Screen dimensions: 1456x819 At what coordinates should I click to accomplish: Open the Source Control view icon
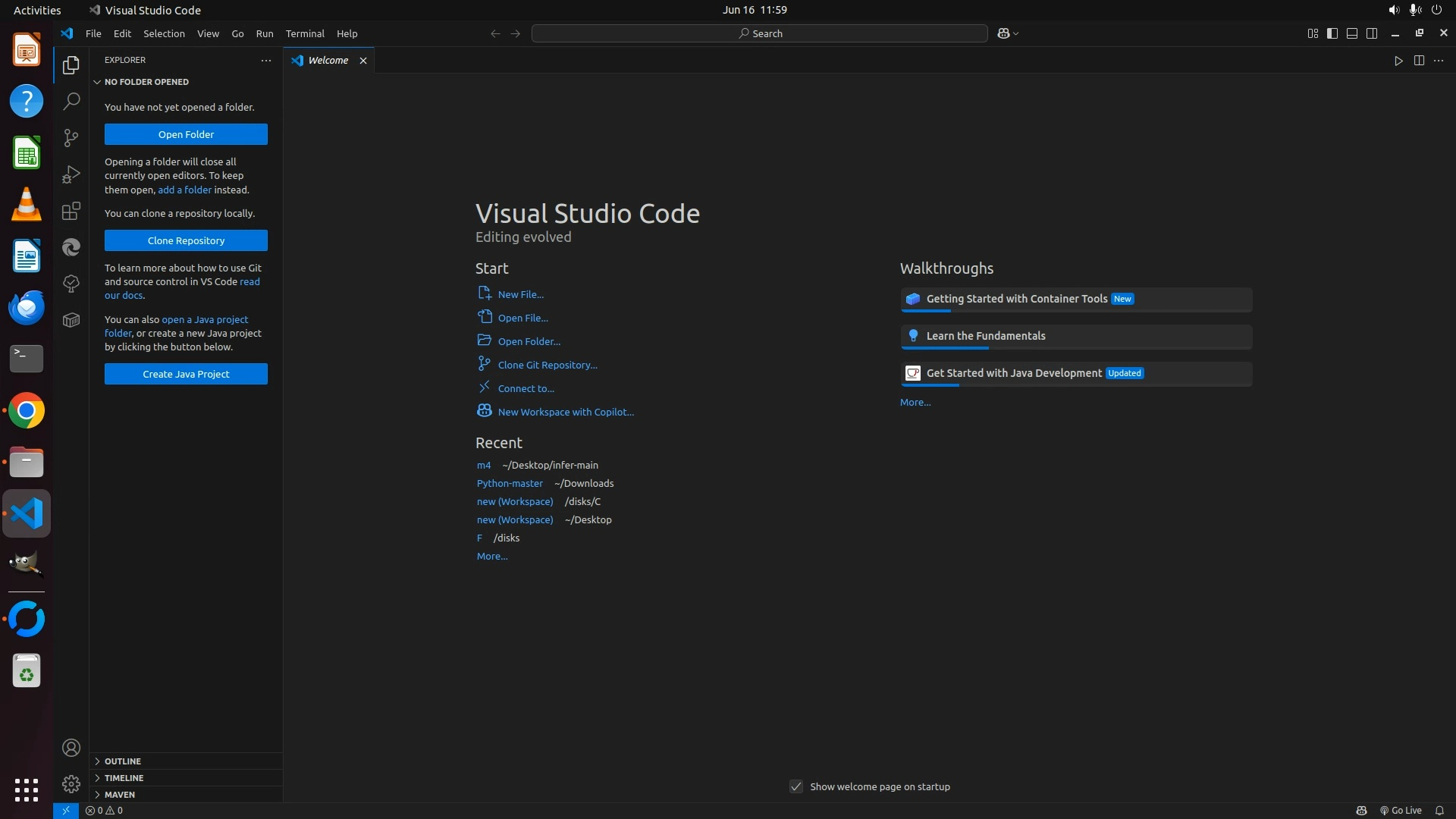(71, 137)
